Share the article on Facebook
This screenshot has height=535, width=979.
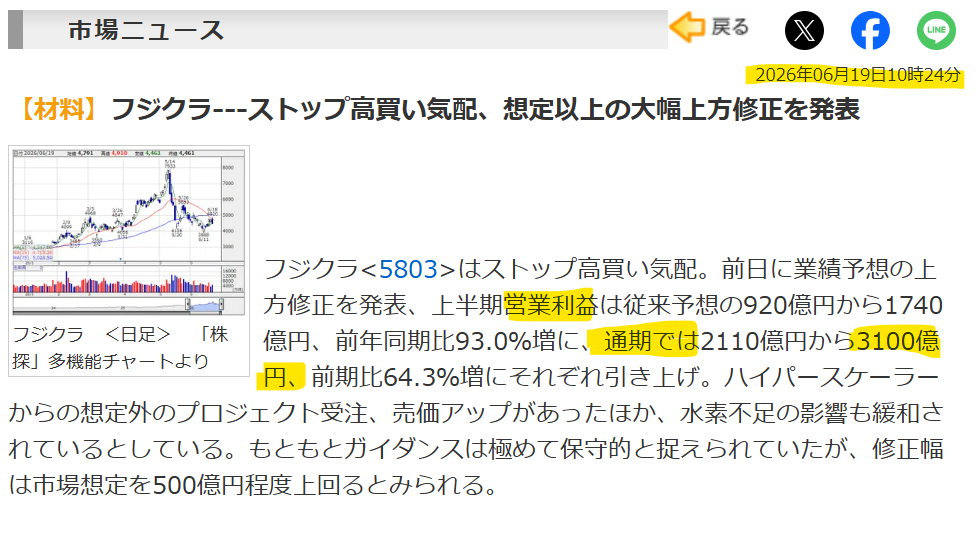click(870, 30)
